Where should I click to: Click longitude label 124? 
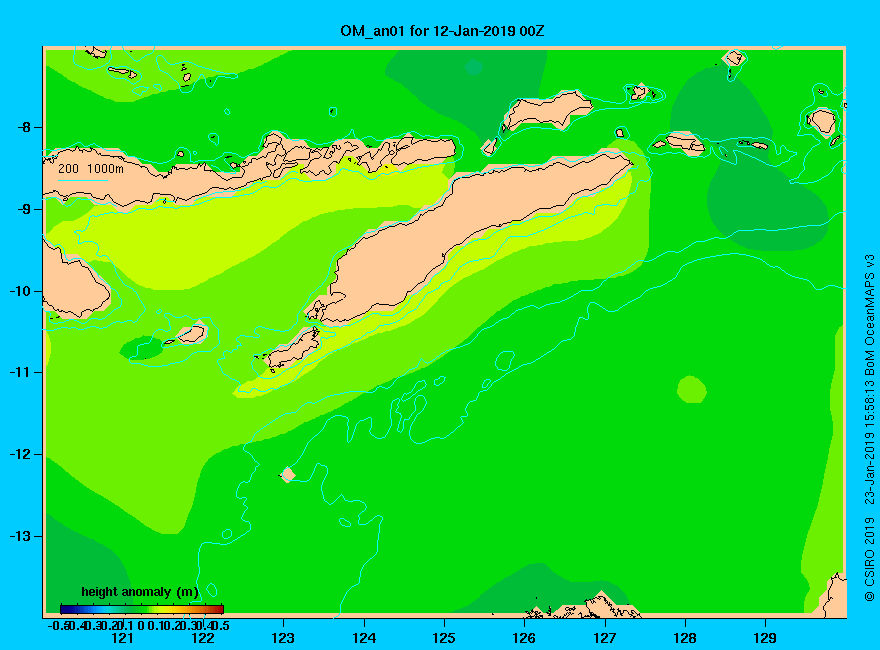[x=364, y=638]
